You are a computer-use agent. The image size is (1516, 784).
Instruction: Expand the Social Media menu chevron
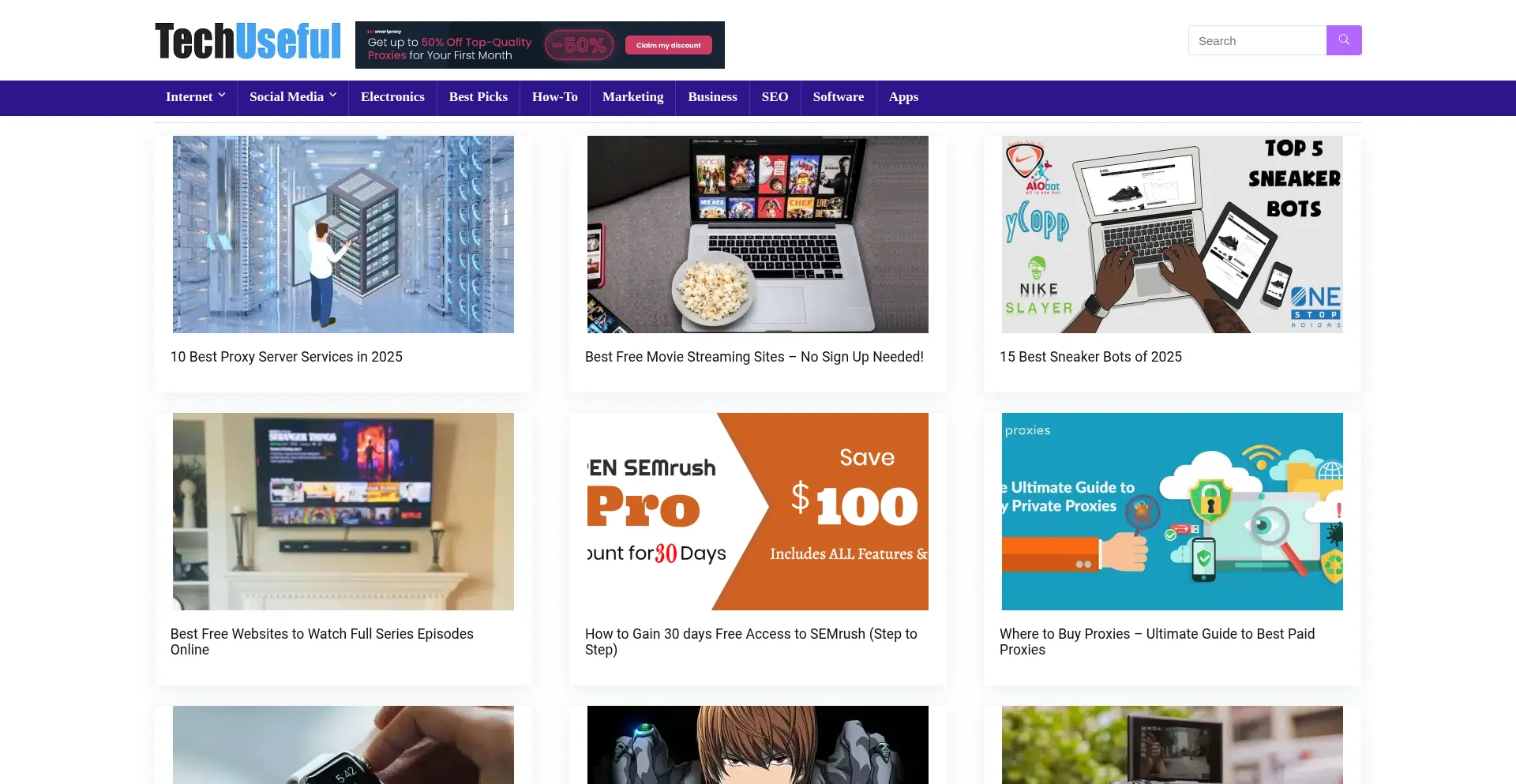tap(333, 96)
